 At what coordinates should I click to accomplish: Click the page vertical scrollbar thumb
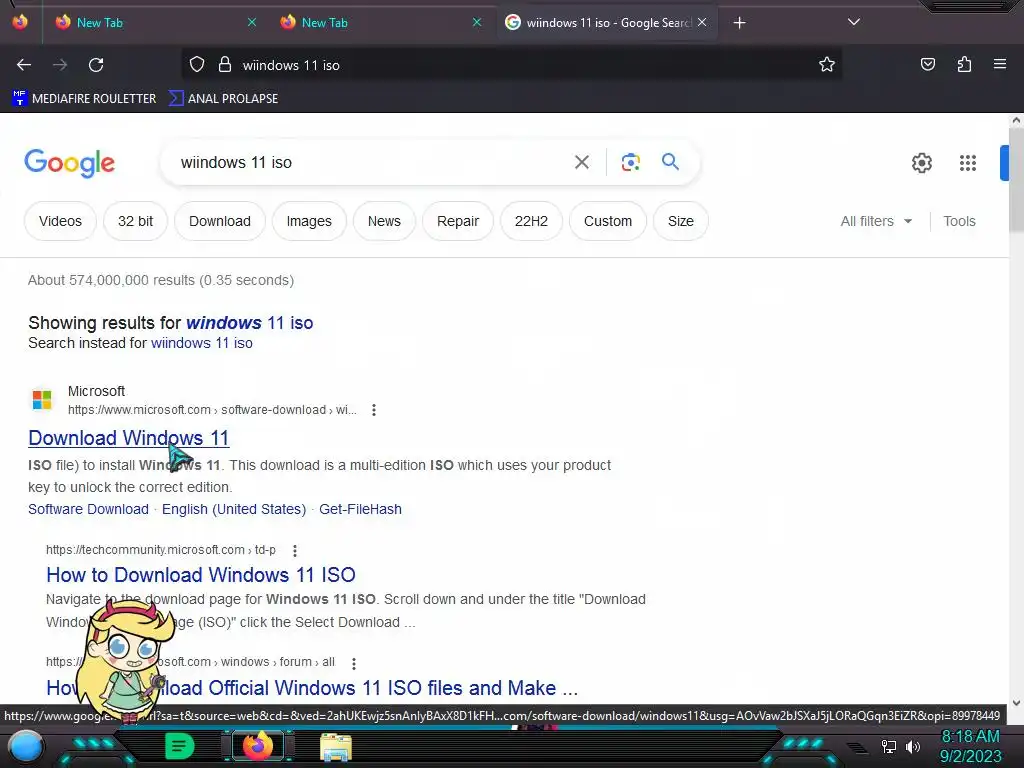click(x=1016, y=179)
